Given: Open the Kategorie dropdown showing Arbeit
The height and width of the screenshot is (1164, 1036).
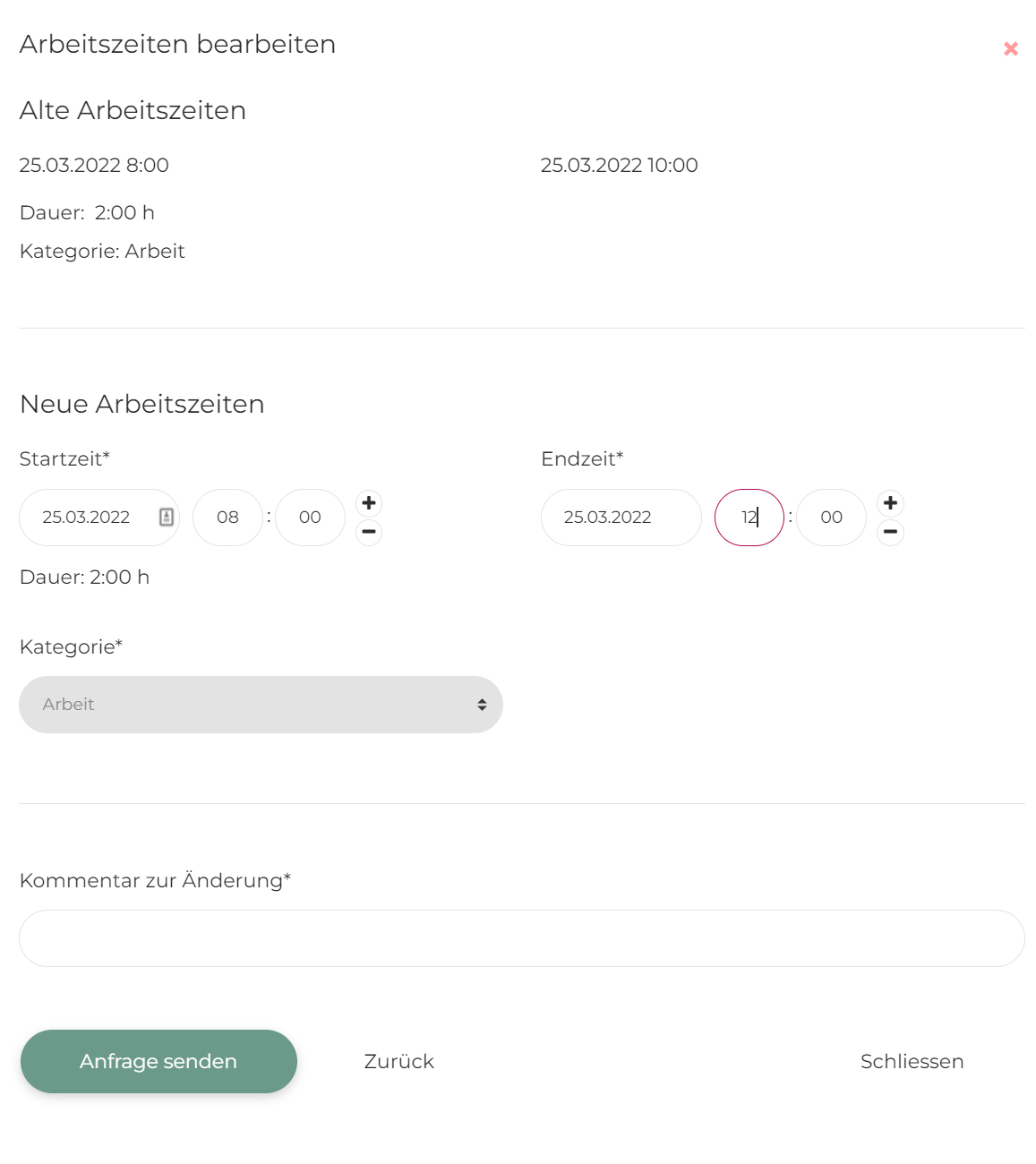Looking at the screenshot, I should pos(261,705).
